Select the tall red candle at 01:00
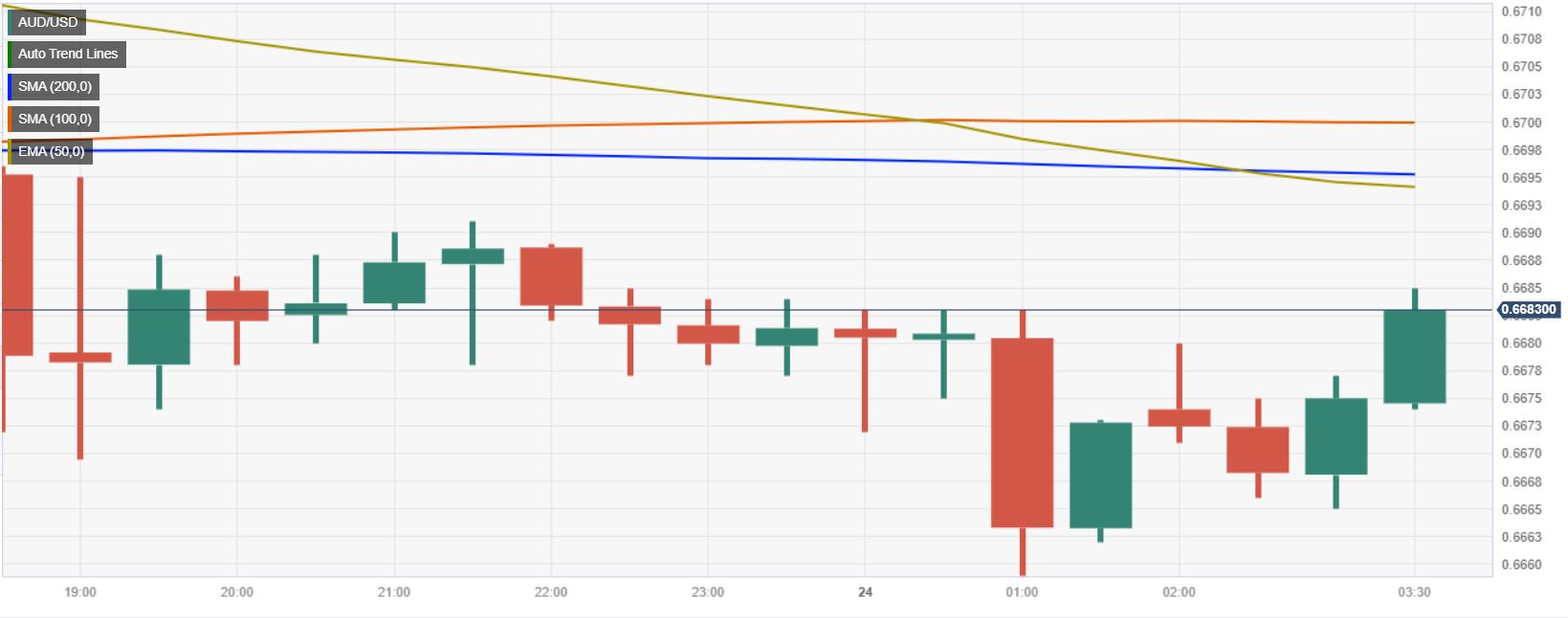 [x=1022, y=432]
